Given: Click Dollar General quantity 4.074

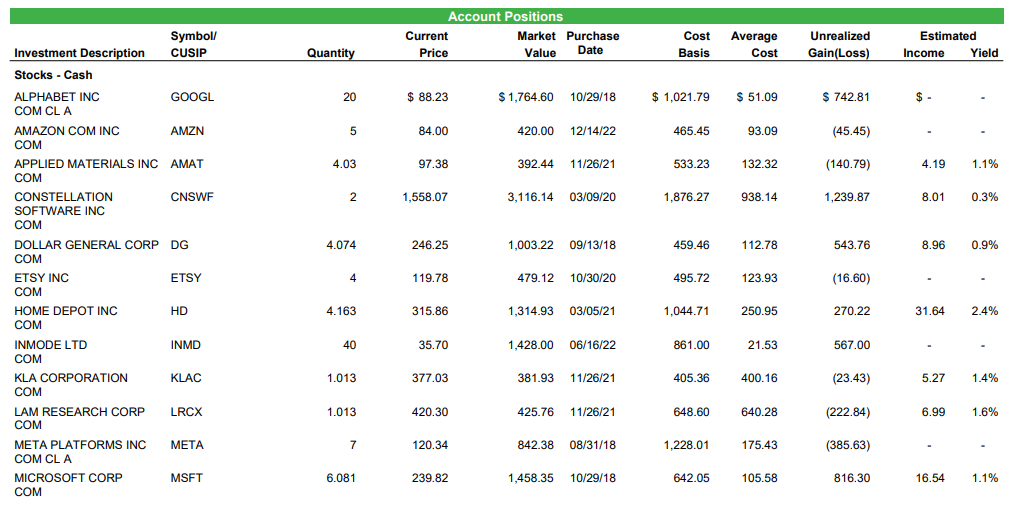Looking at the screenshot, I should pyautogui.click(x=342, y=245).
